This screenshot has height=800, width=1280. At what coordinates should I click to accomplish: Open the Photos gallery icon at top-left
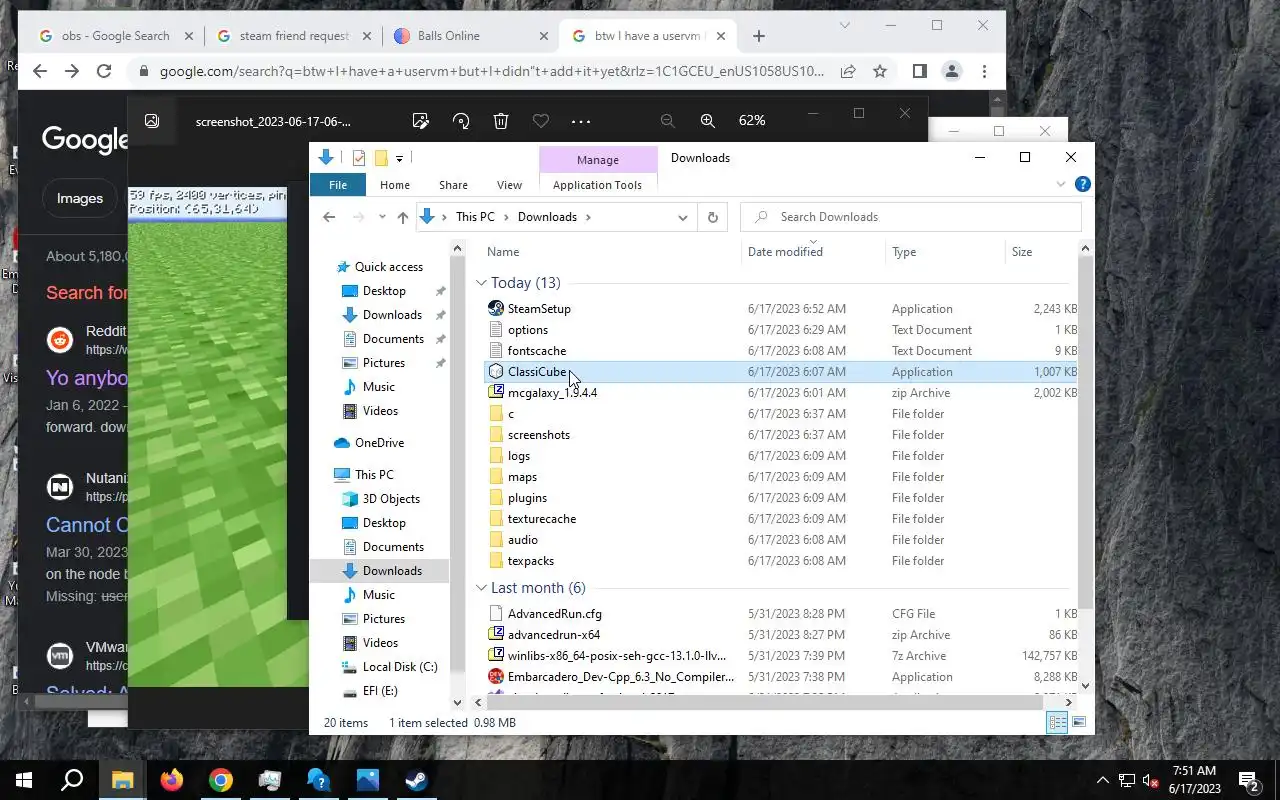tap(152, 121)
